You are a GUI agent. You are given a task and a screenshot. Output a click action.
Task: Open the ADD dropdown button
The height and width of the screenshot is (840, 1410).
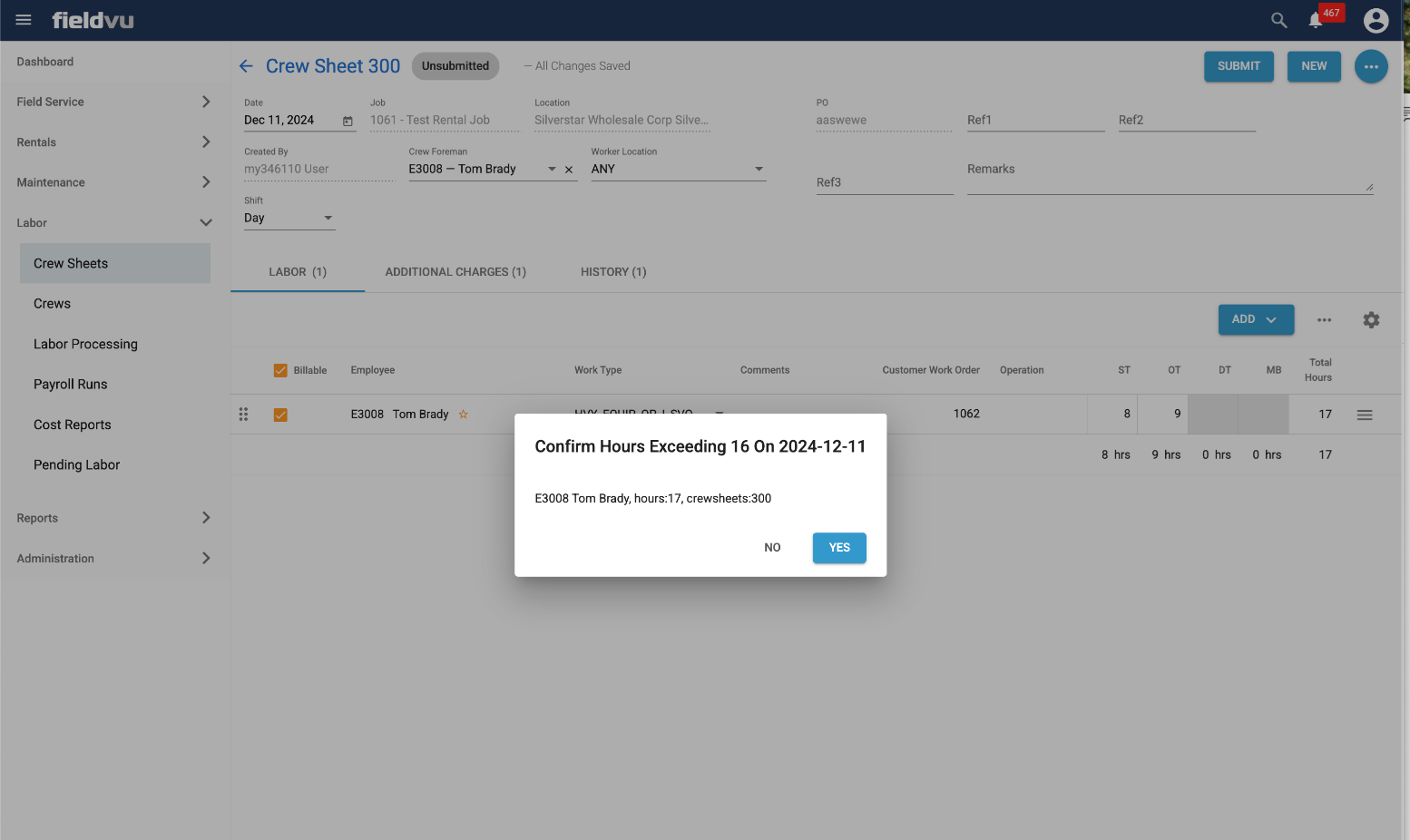point(1256,319)
